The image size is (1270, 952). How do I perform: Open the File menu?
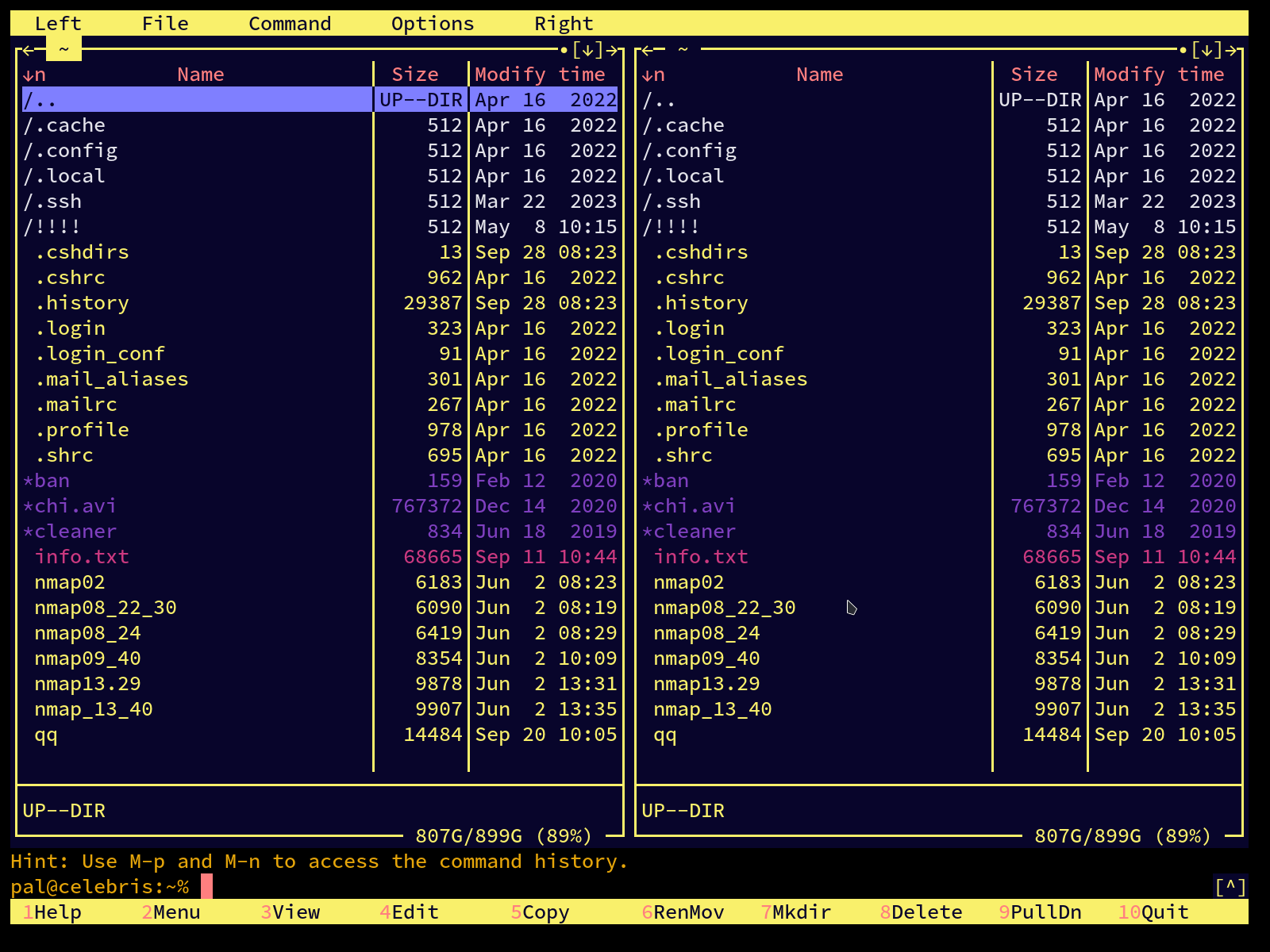[x=165, y=24]
